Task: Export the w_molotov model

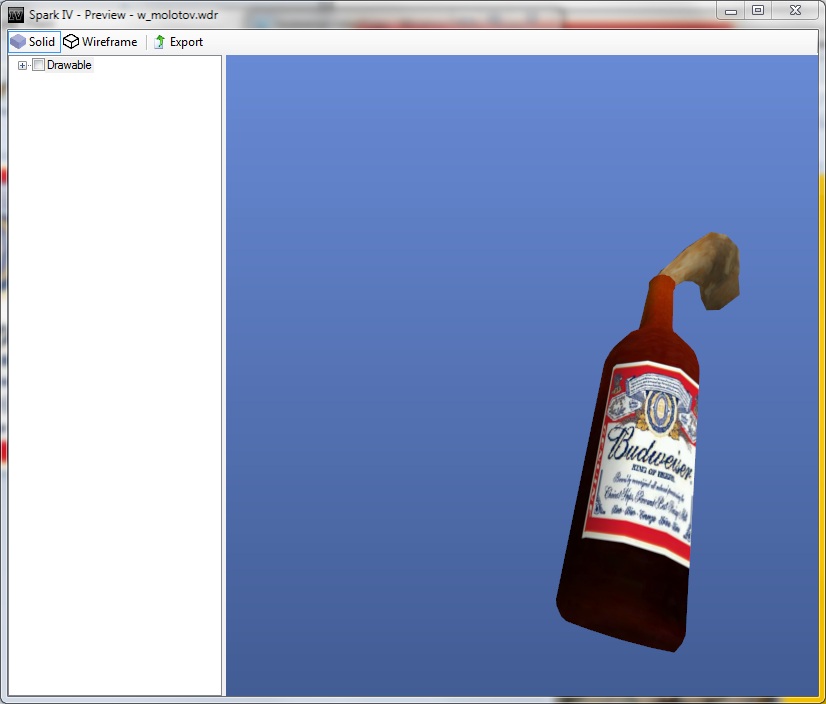Action: 179,42
